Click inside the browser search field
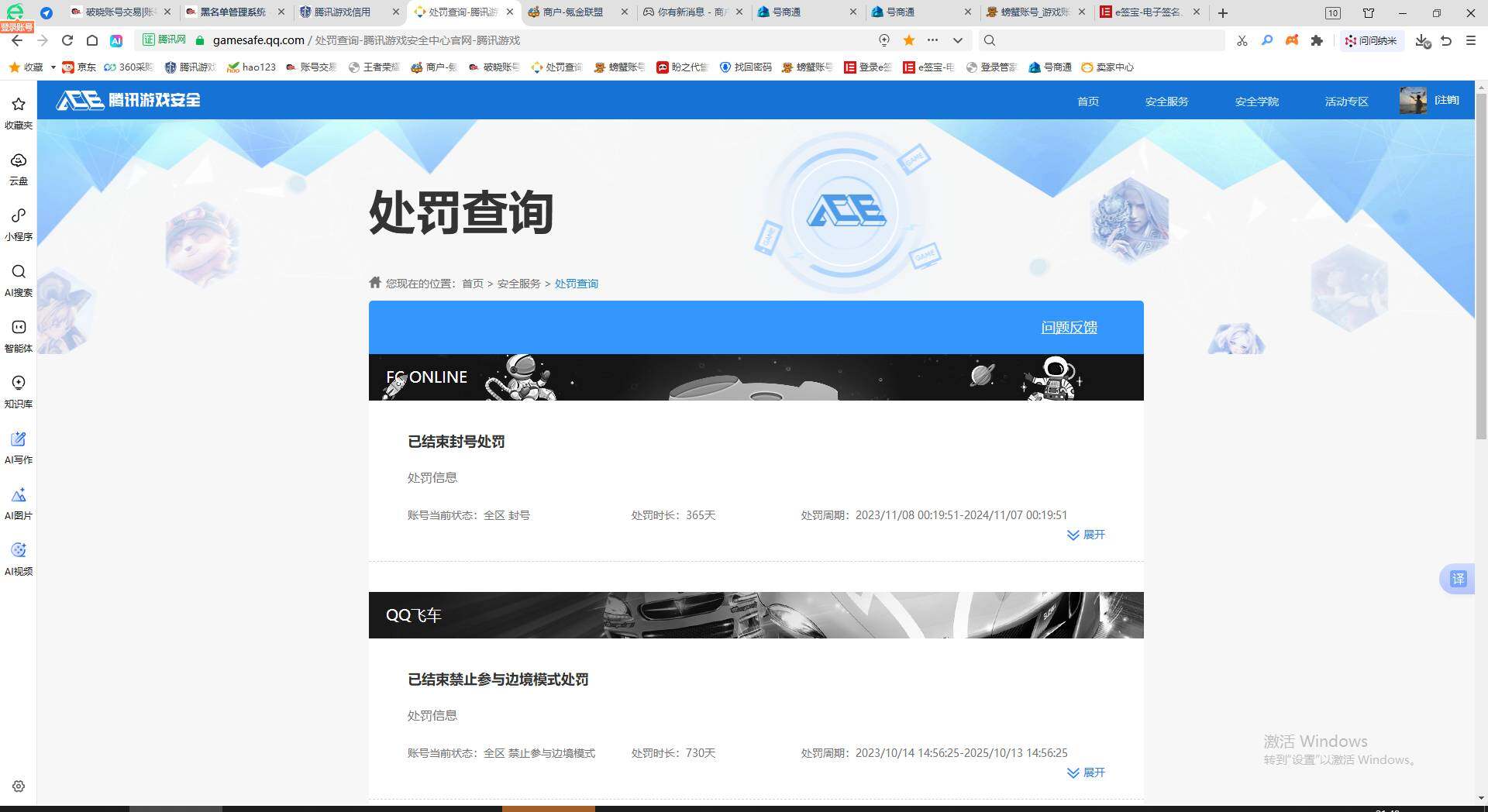 click(1085, 40)
